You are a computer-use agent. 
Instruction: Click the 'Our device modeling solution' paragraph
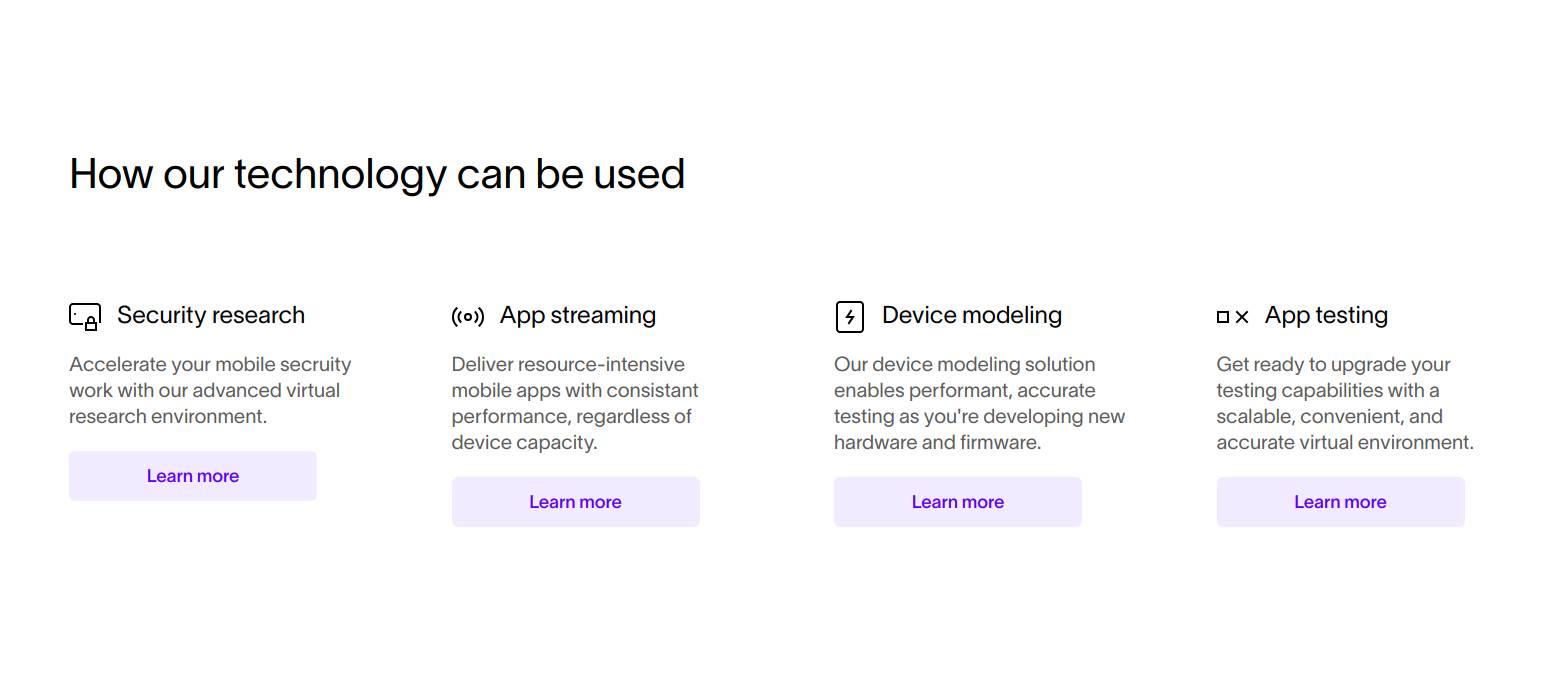coord(979,403)
